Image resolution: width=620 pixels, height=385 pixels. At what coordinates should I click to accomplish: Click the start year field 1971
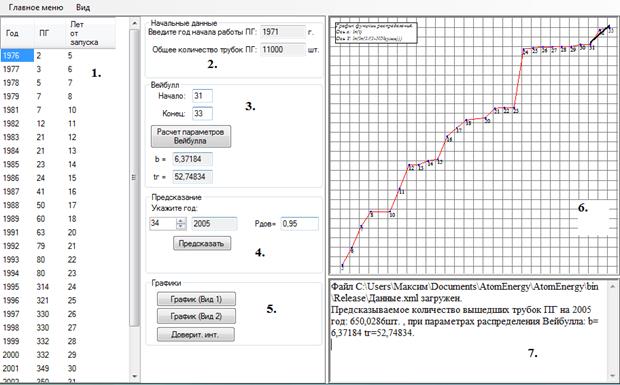[x=283, y=32]
